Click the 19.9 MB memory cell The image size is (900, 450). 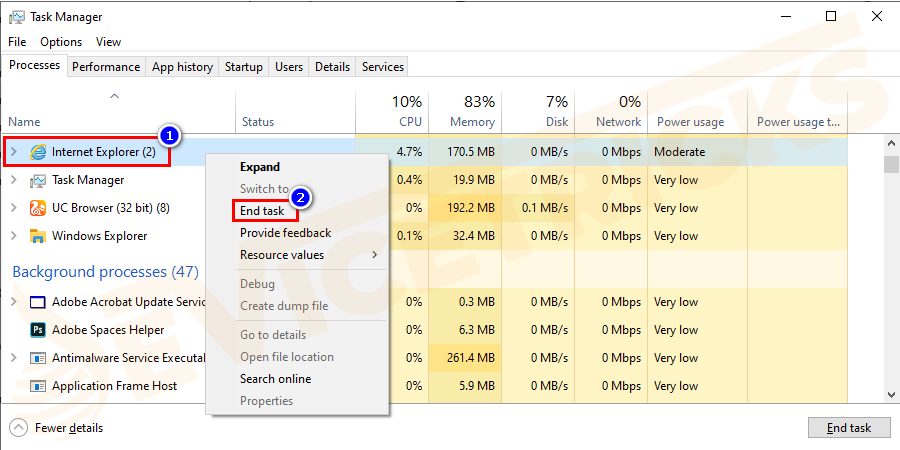pyautogui.click(x=465, y=180)
